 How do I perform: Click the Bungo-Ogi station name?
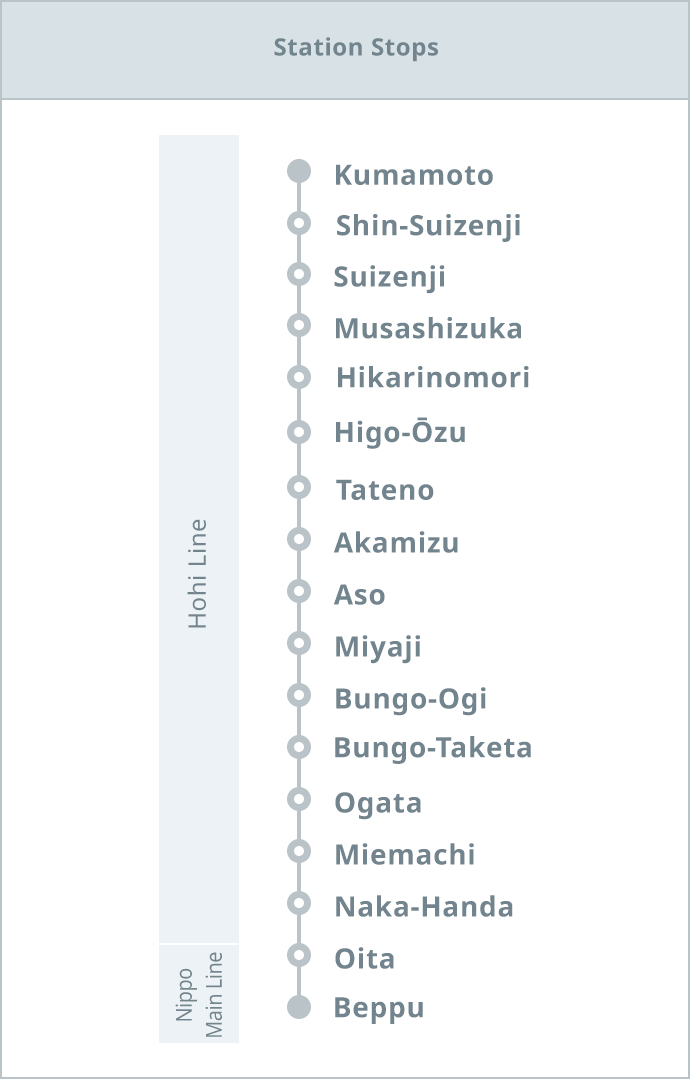coord(411,699)
